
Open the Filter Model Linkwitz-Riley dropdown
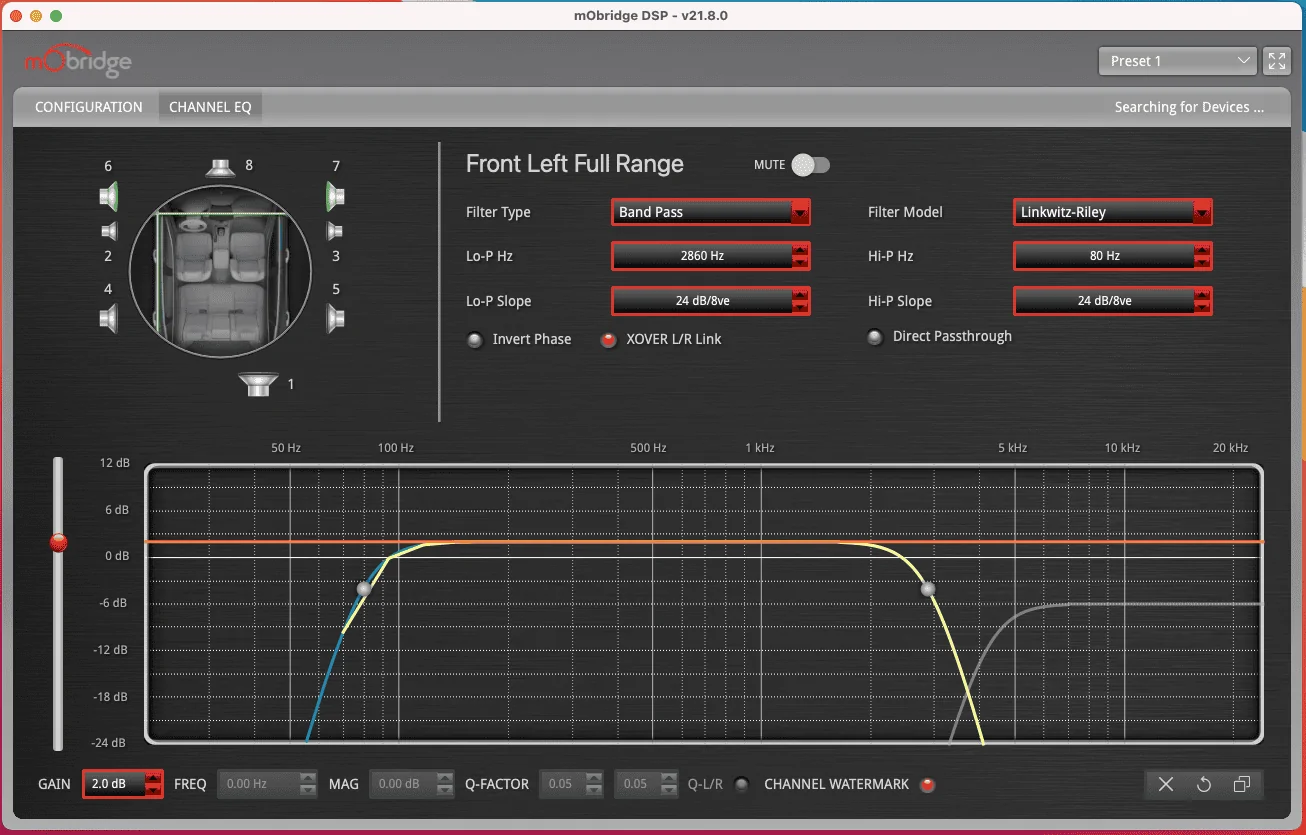tap(1113, 212)
